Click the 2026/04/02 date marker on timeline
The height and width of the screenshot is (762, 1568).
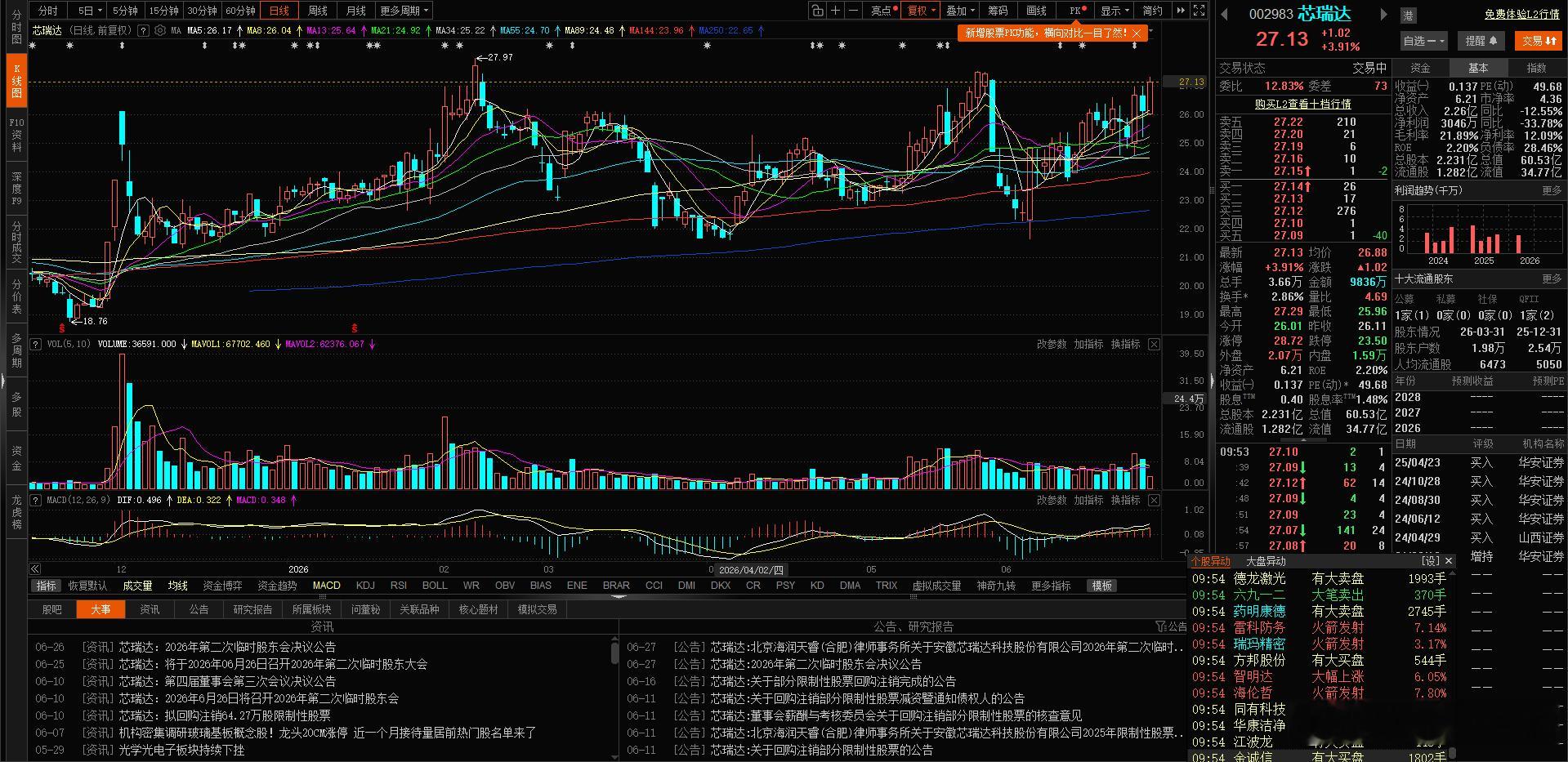(751, 570)
